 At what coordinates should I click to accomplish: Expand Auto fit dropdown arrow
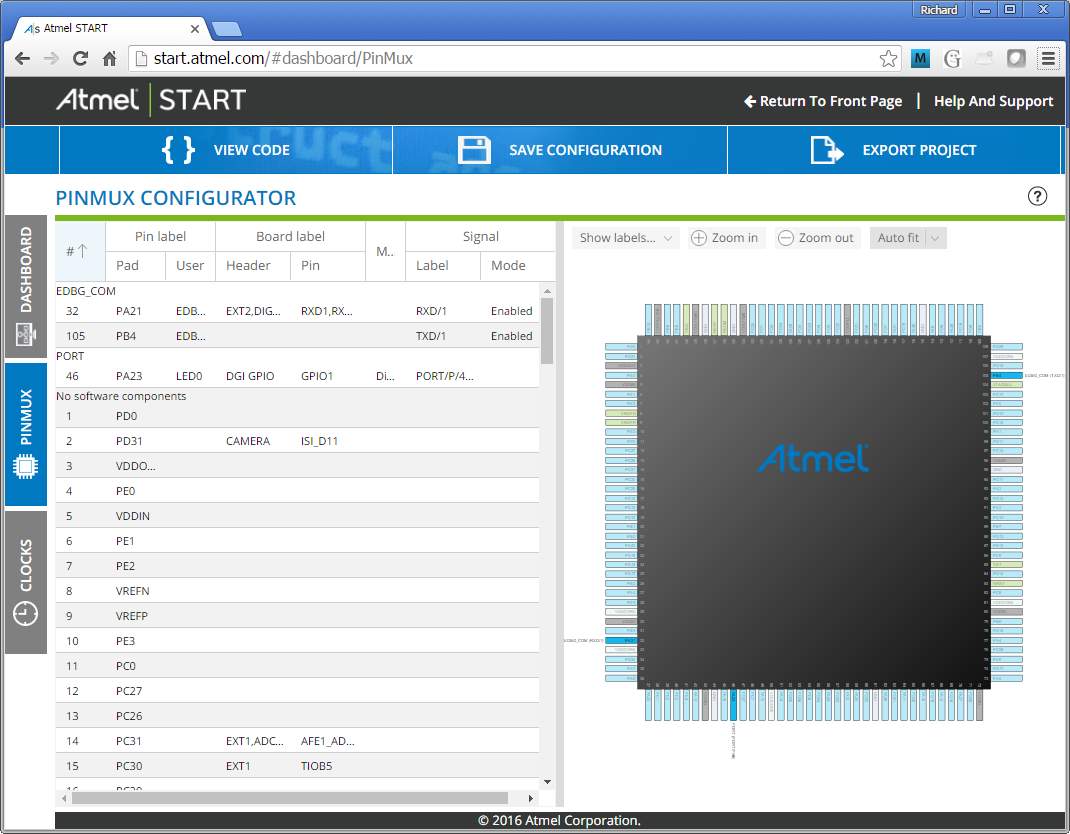coord(936,238)
